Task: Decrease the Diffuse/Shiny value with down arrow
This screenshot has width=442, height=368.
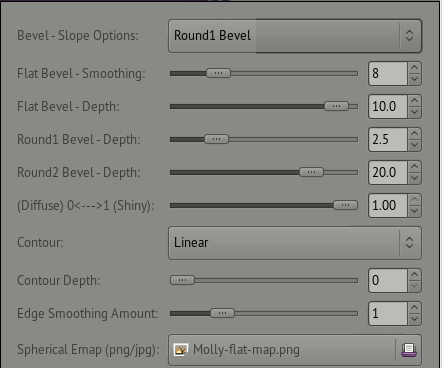Action: (x=414, y=211)
